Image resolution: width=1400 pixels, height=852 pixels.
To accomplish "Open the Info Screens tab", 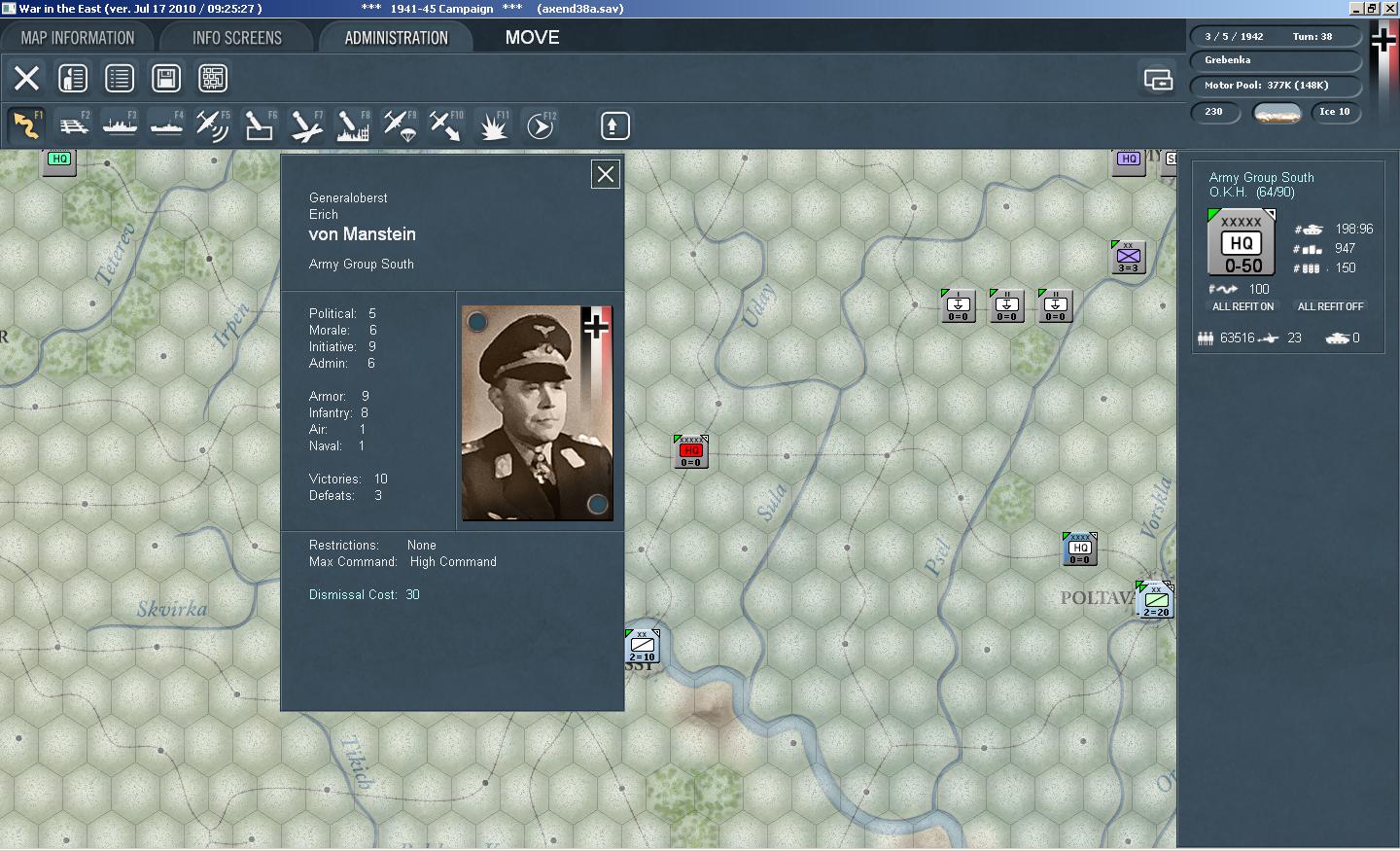I will tap(237, 38).
